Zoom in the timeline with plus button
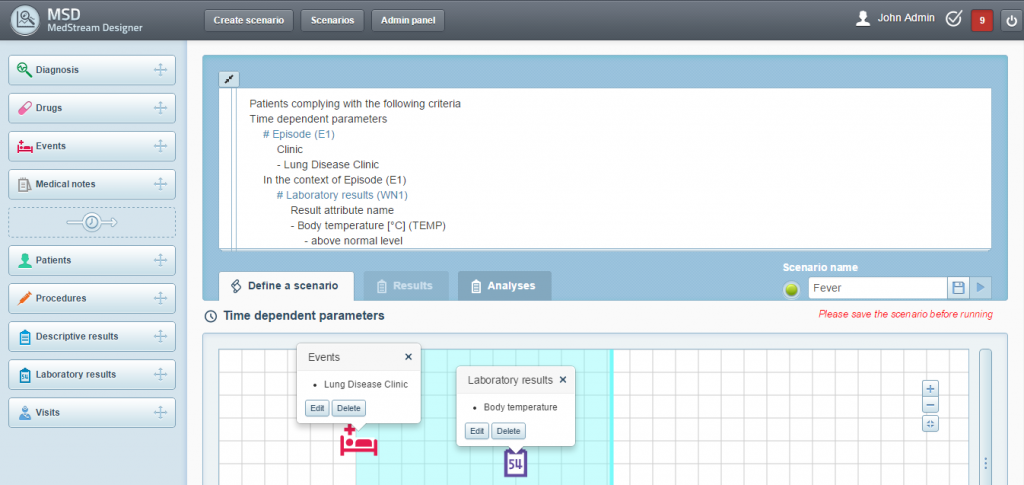This screenshot has height=485, width=1024. coord(930,388)
